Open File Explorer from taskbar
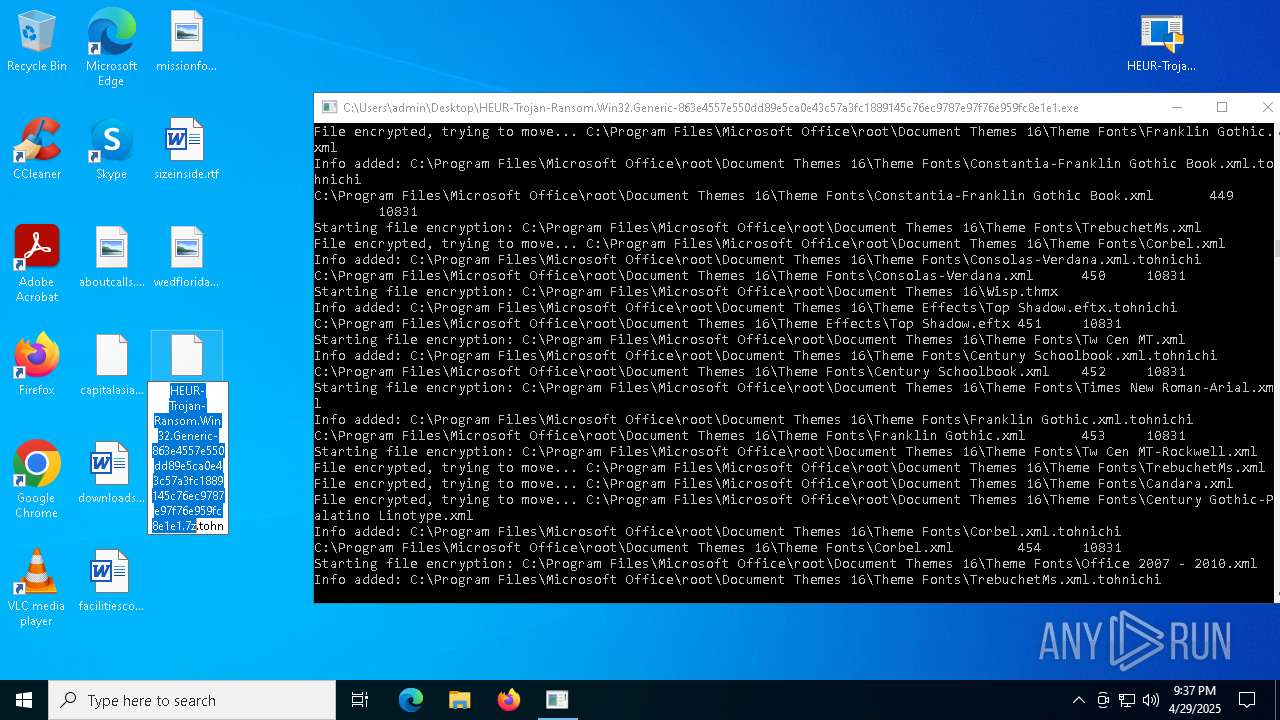Screen dimensions: 1280x720 pyautogui.click(x=460, y=700)
